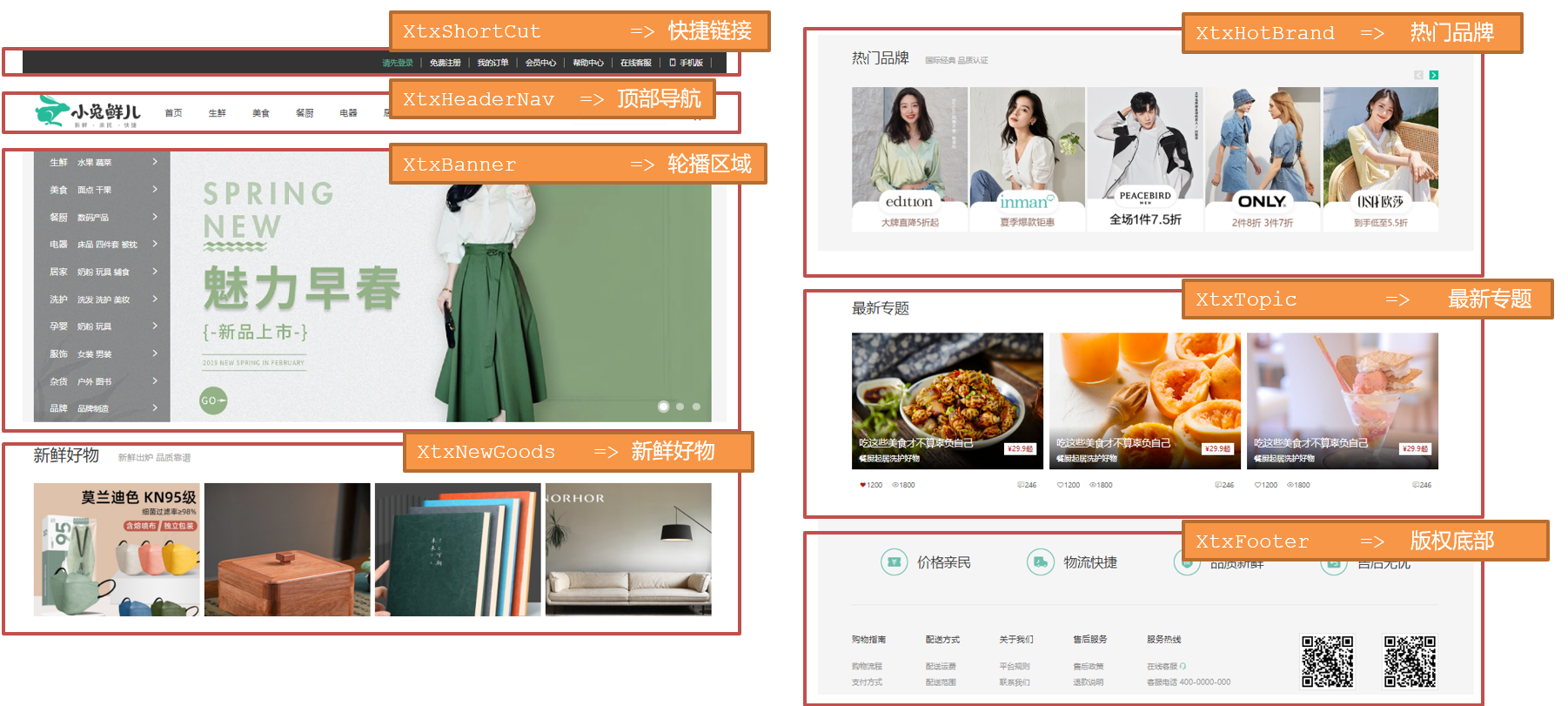Click the 价格亲民 yen ticket icon

tap(893, 562)
